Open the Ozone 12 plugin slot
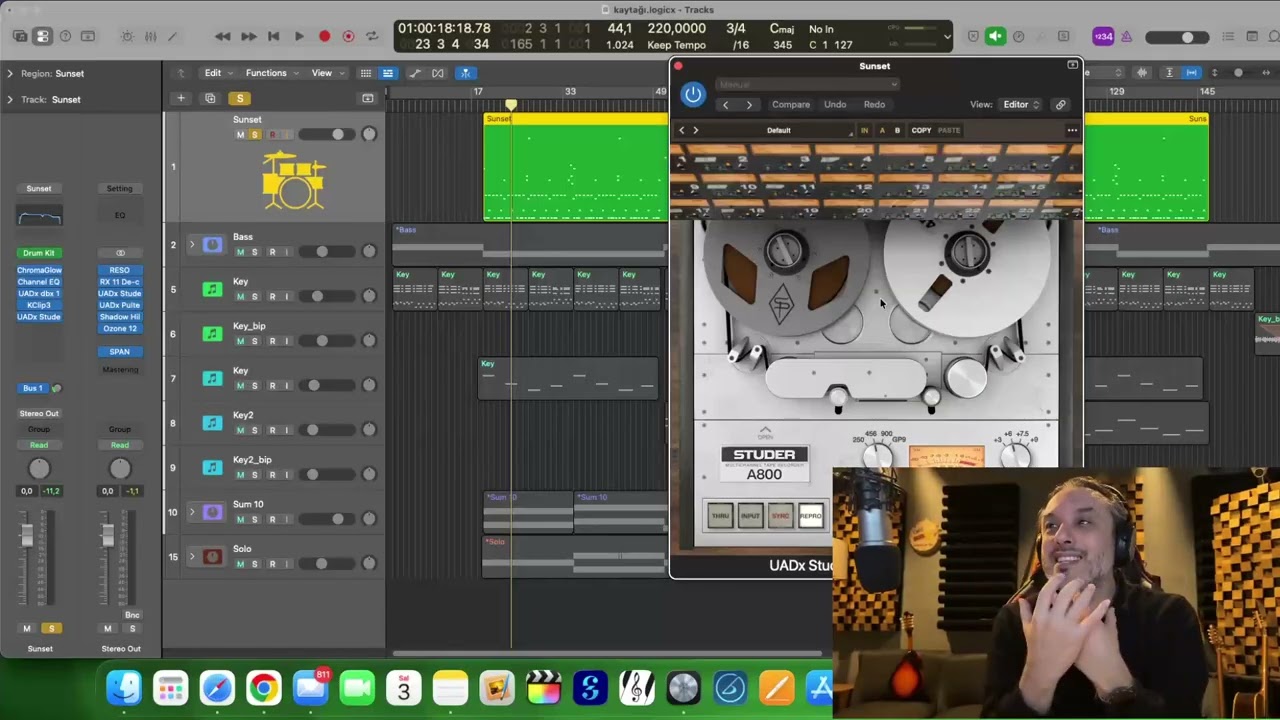This screenshot has height=720, width=1280. (120, 328)
